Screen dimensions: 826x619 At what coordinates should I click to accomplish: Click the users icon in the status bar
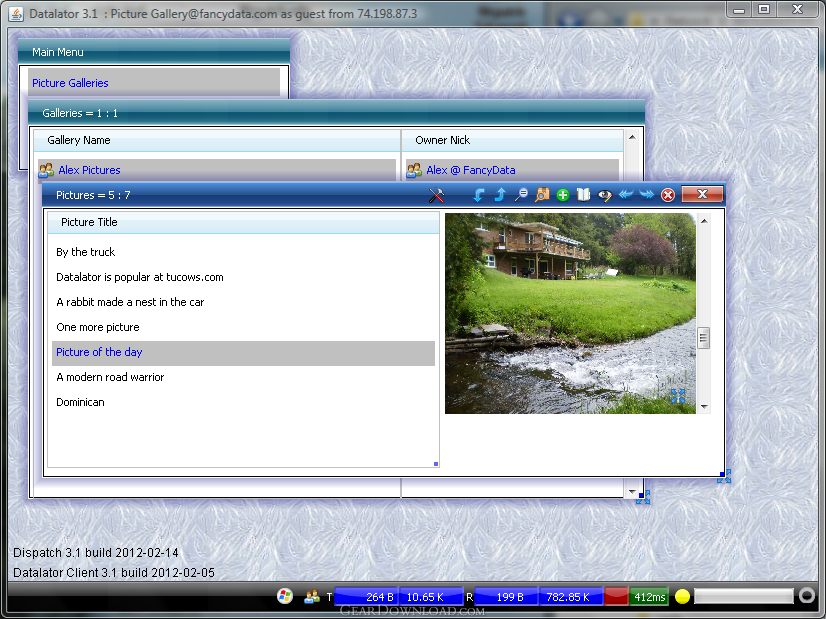312,596
